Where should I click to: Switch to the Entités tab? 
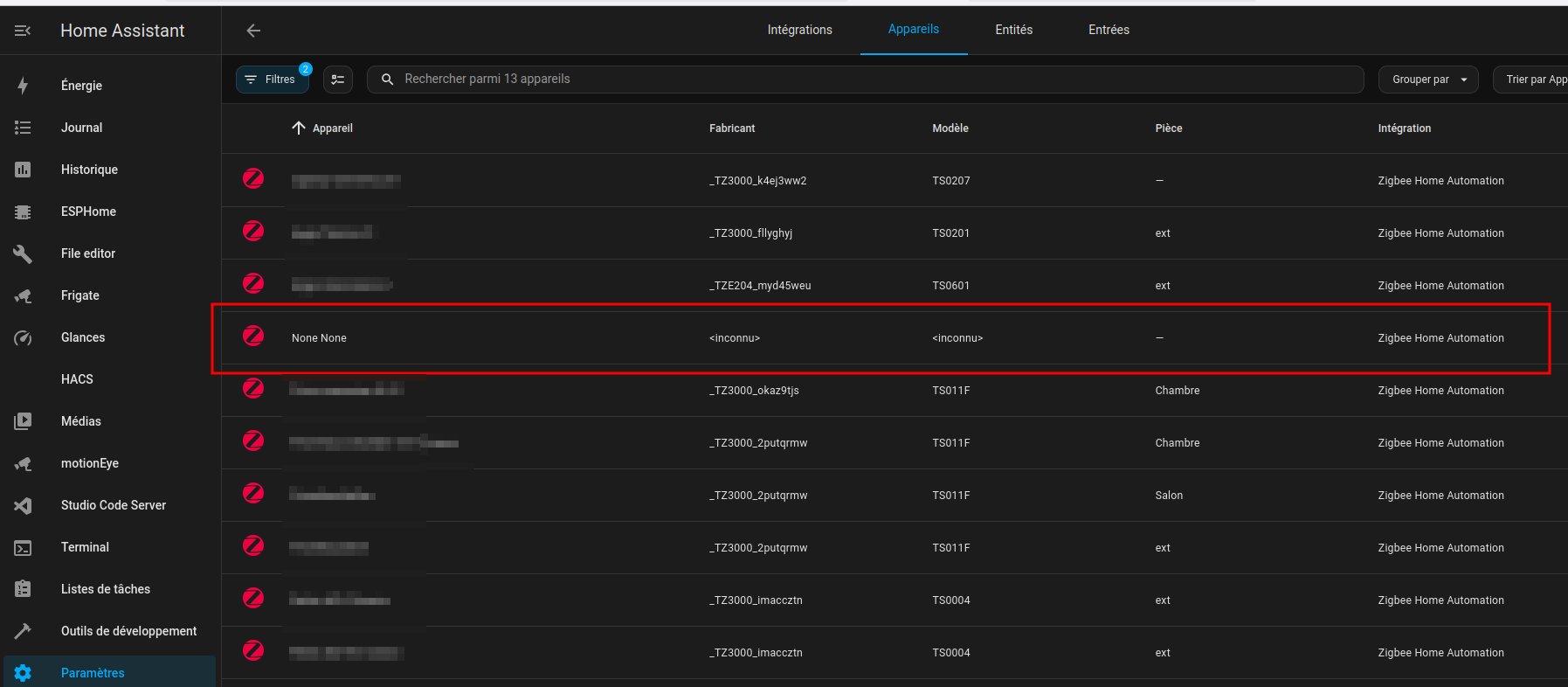pos(1014,30)
